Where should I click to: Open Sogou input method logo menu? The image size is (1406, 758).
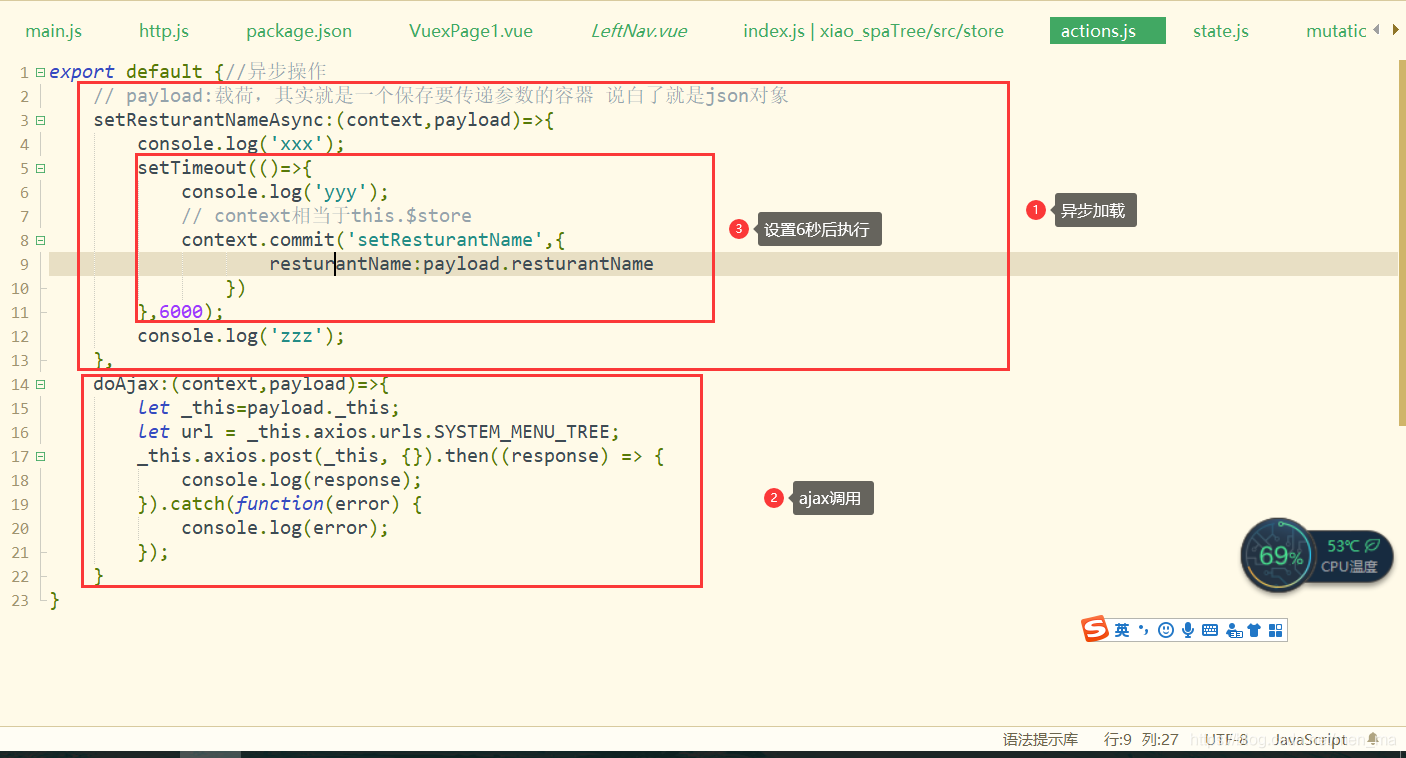coord(1096,629)
